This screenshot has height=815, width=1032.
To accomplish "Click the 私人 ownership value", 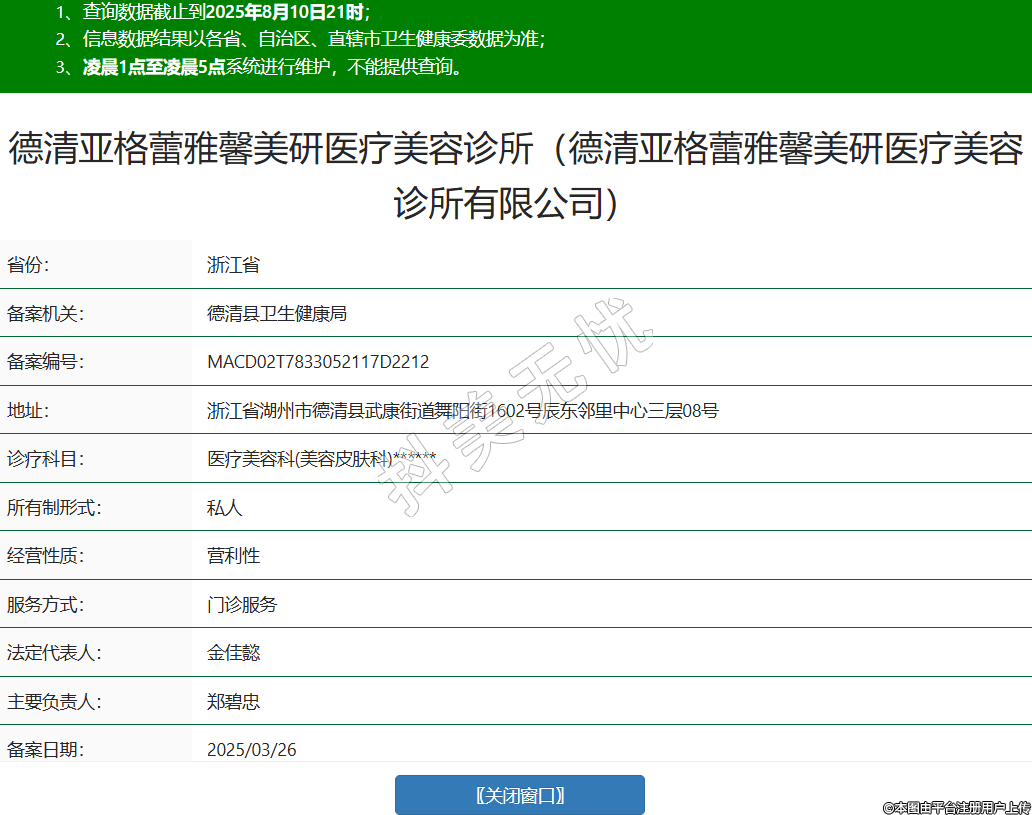I will click(225, 507).
